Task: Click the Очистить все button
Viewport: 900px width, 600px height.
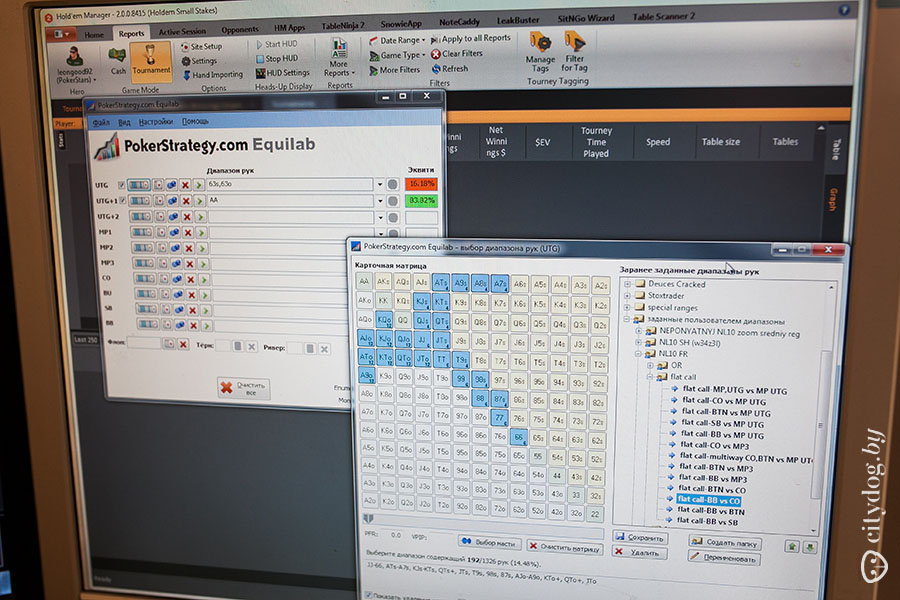Action: click(243, 388)
